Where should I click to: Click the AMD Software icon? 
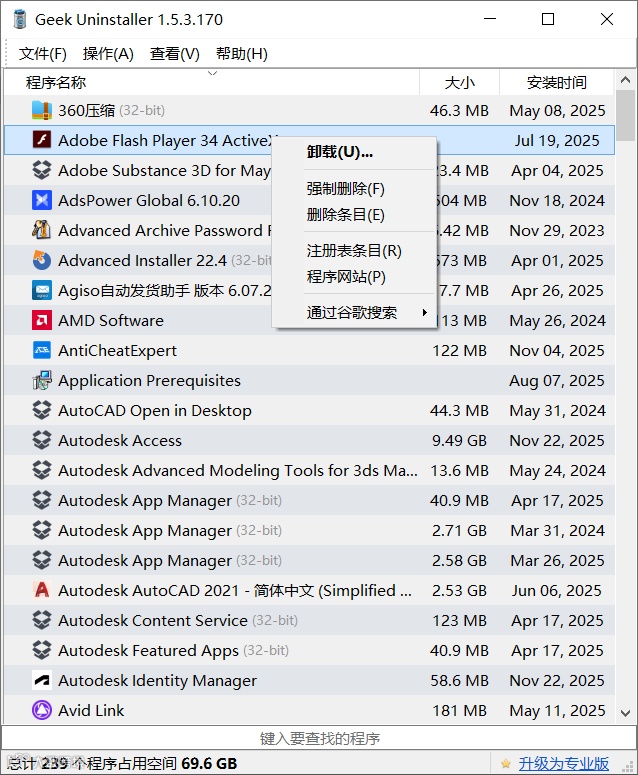(x=42, y=320)
